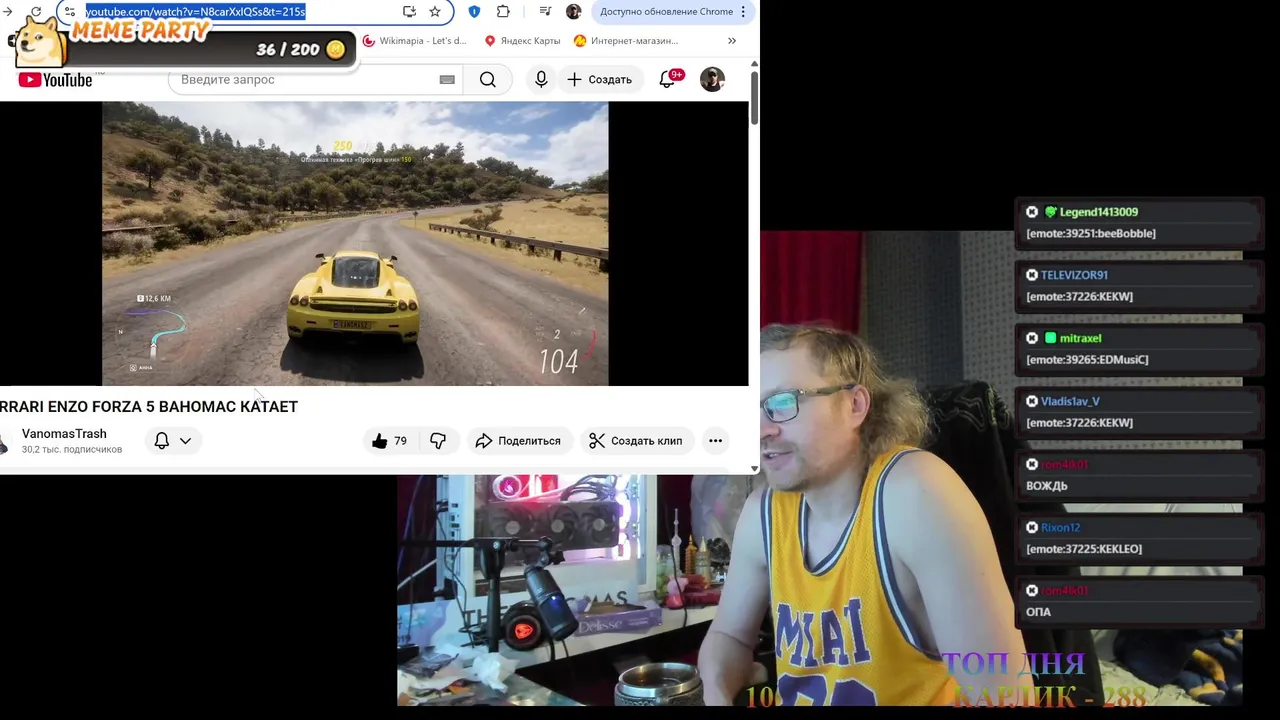The width and height of the screenshot is (1280, 720).
Task: Dismiss mitraxel chat message
Action: point(1032,338)
